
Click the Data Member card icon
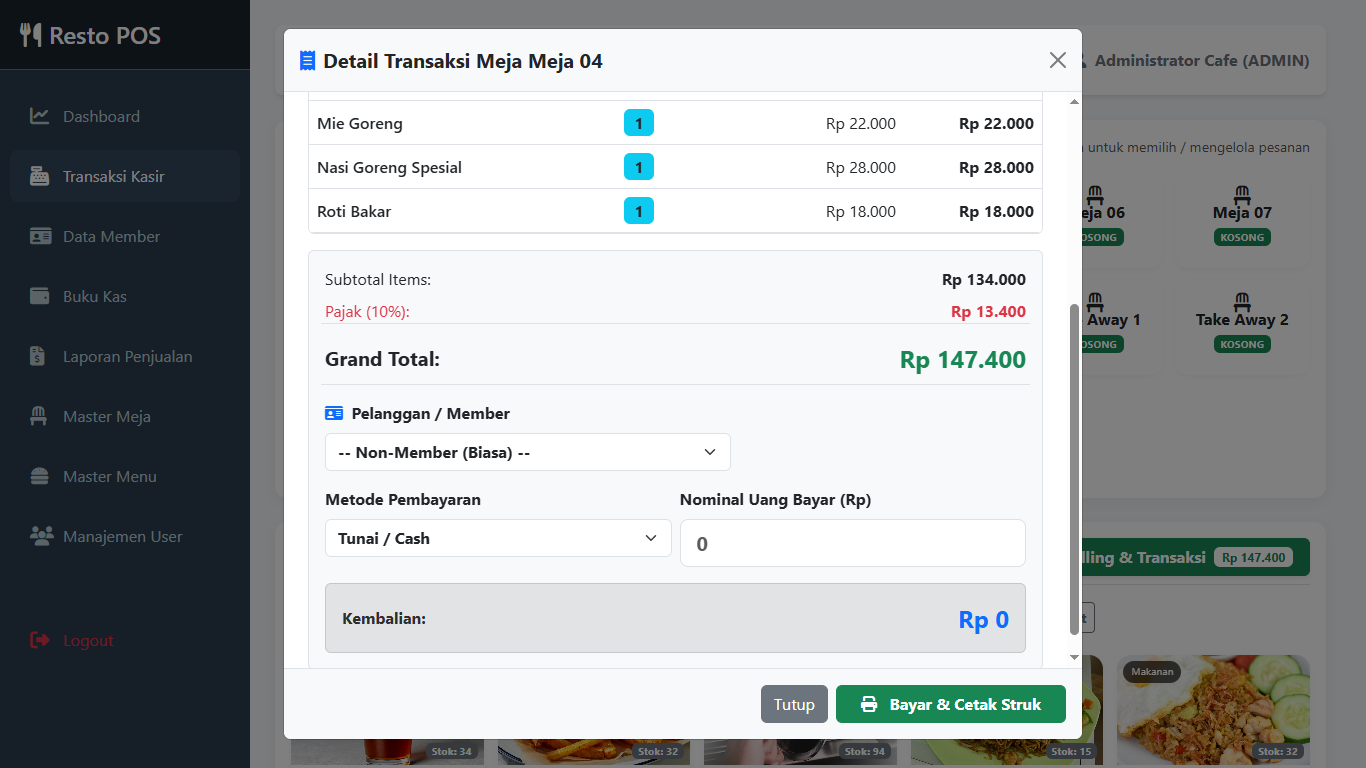tap(40, 236)
